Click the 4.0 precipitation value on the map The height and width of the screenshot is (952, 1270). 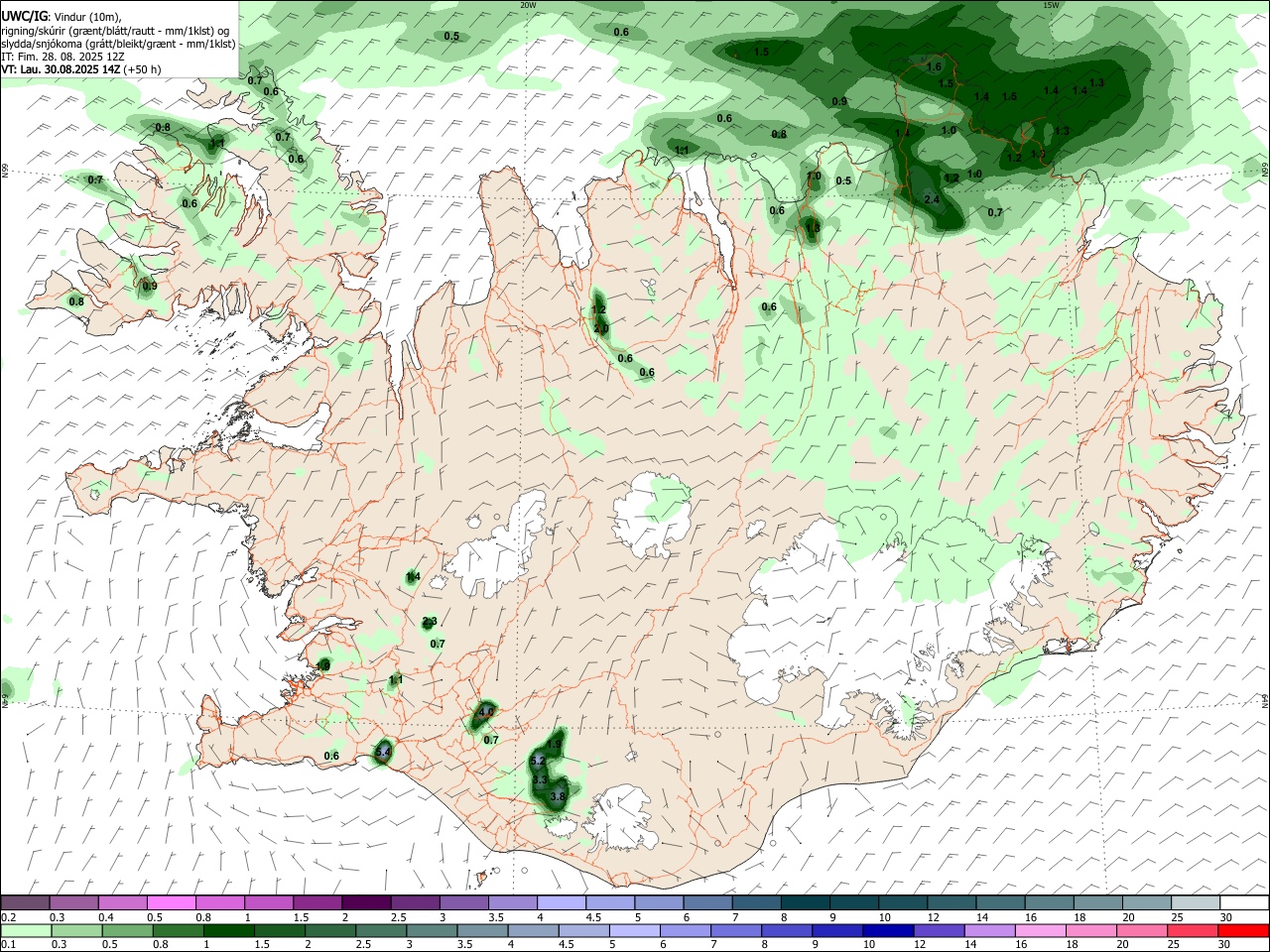click(486, 712)
